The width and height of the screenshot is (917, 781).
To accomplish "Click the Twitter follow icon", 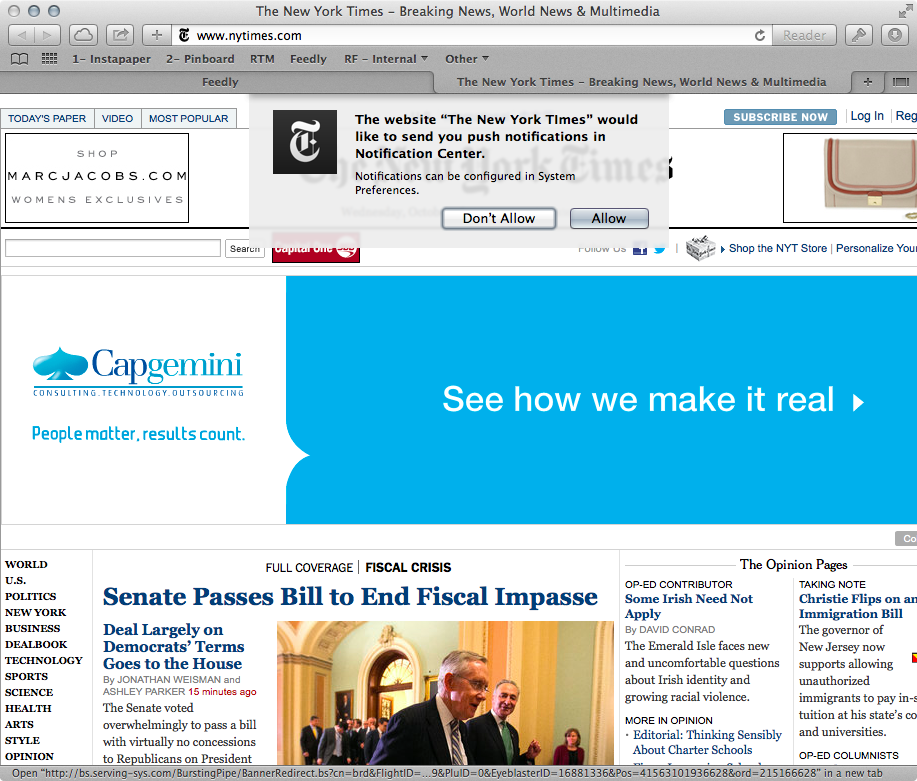I will 660,249.
